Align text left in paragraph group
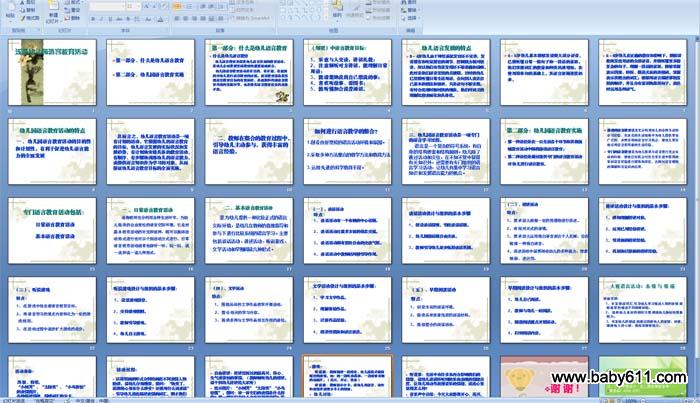 pyautogui.click(x=177, y=19)
